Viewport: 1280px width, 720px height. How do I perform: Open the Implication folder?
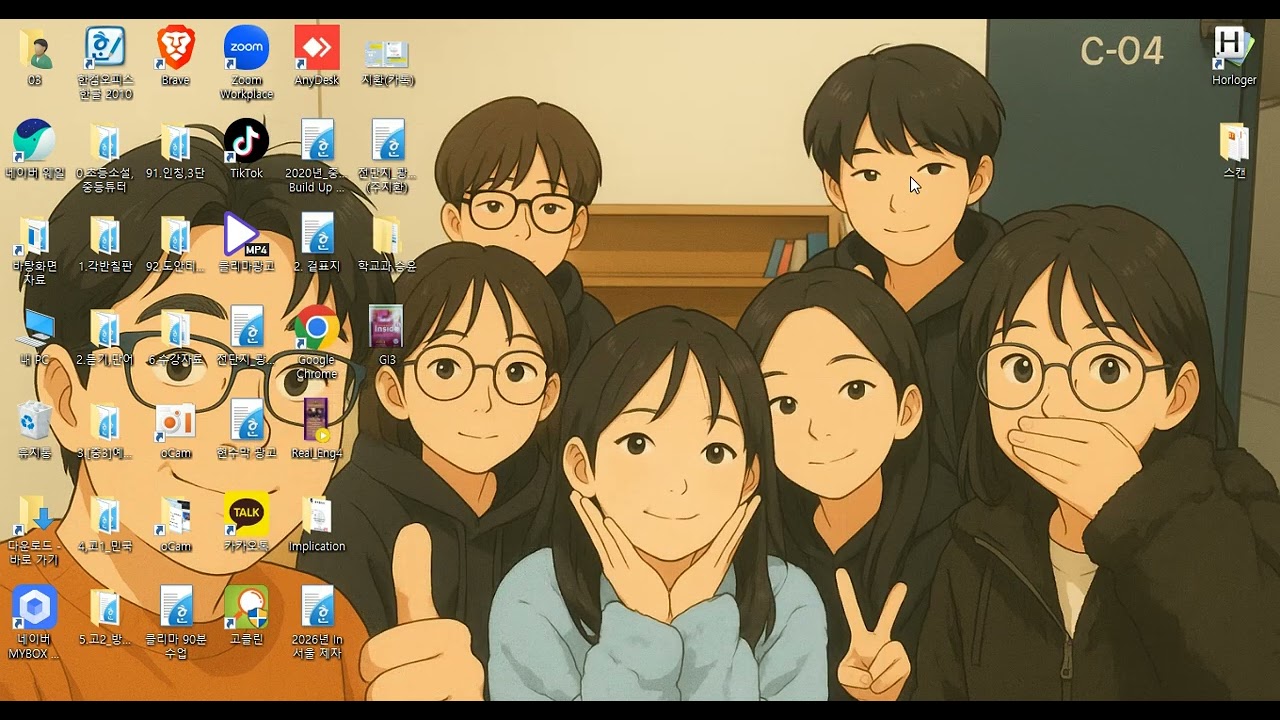[x=317, y=523]
